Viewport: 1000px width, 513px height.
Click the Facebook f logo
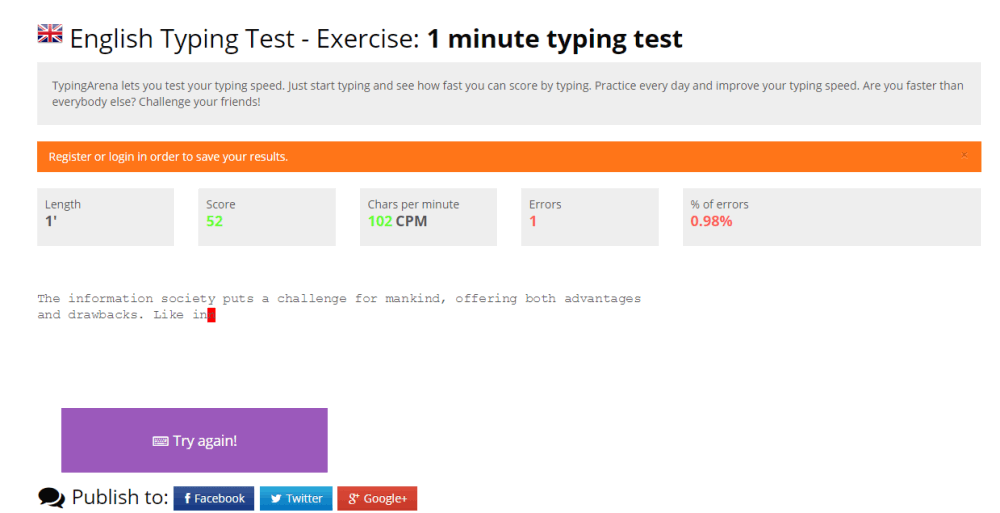point(188,498)
